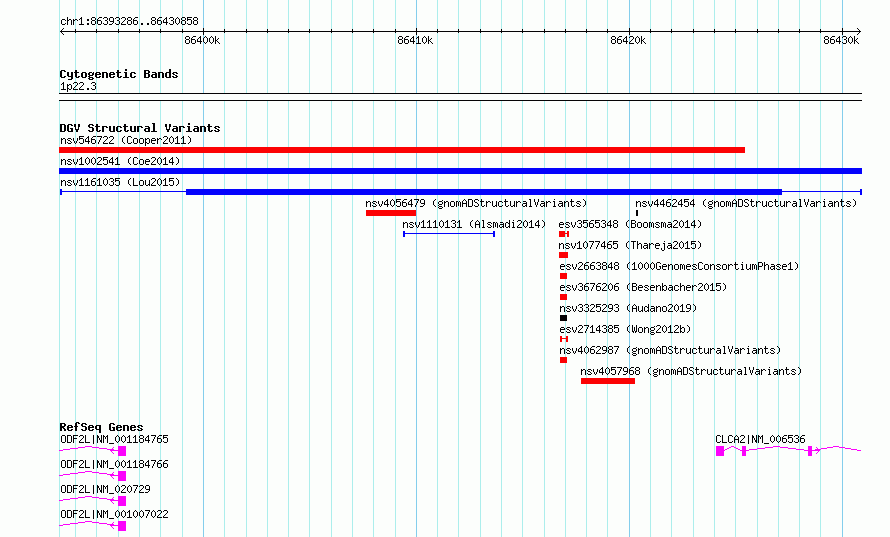Click the RefSeq Genes track title
Image resolution: width=890 pixels, height=537 pixels.
[x=101, y=427]
